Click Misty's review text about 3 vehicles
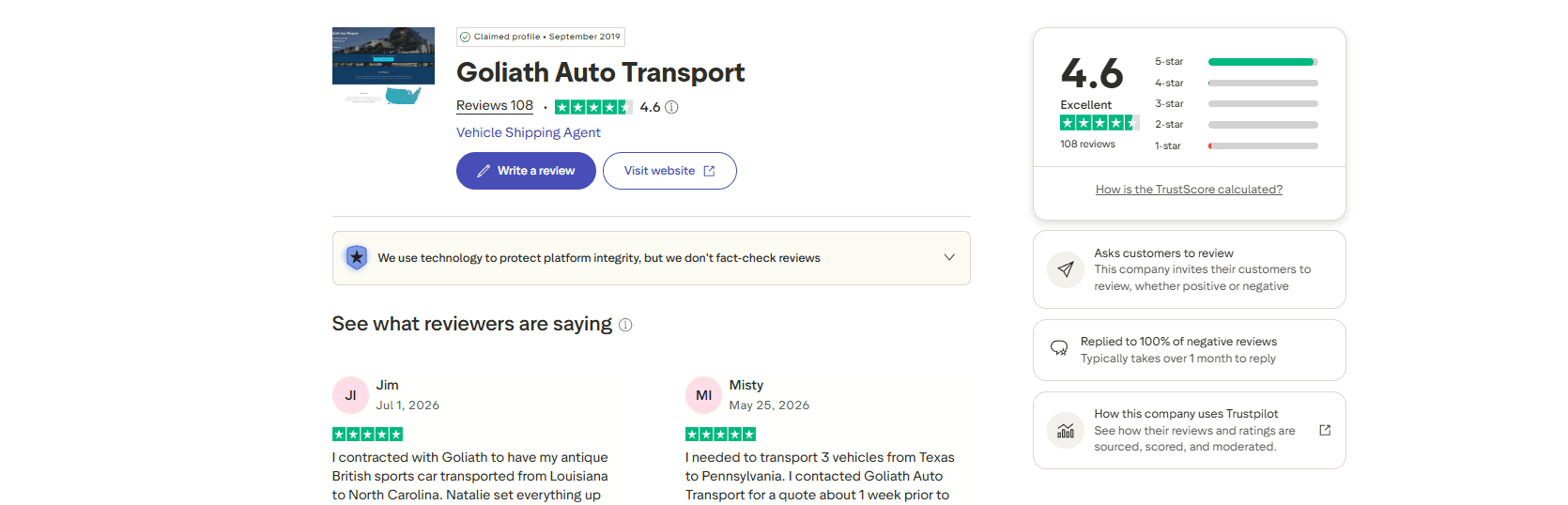 (820, 476)
